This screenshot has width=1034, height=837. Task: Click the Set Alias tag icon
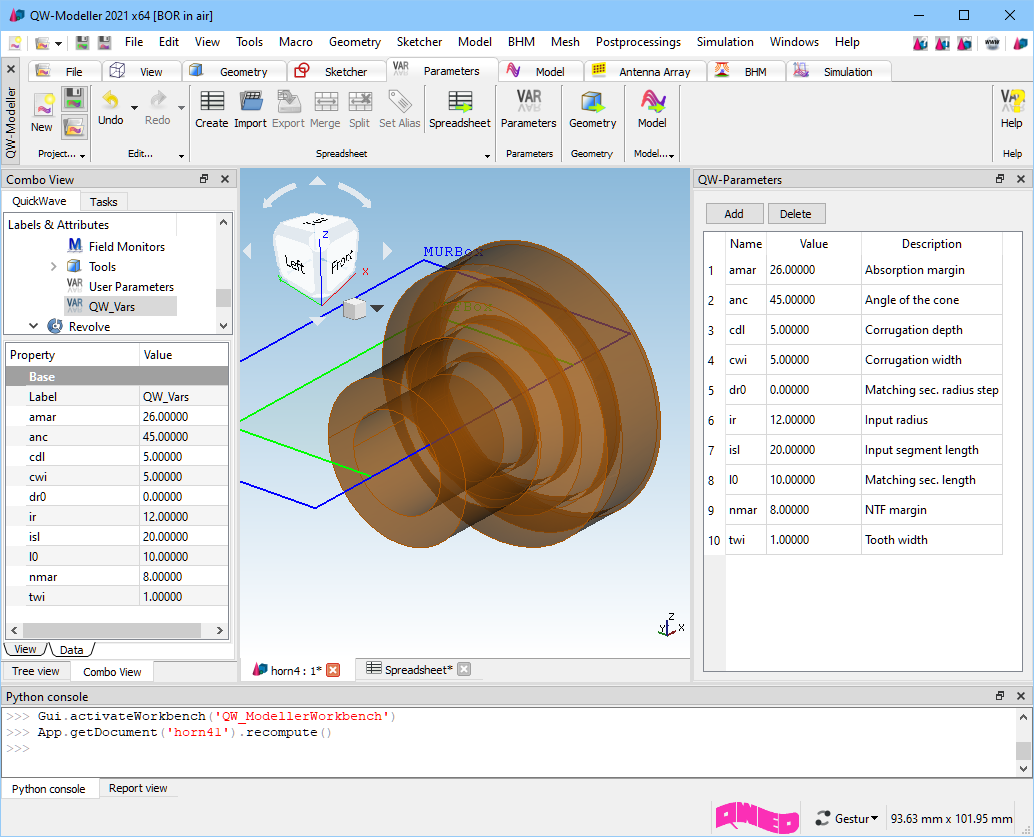pyautogui.click(x=400, y=101)
